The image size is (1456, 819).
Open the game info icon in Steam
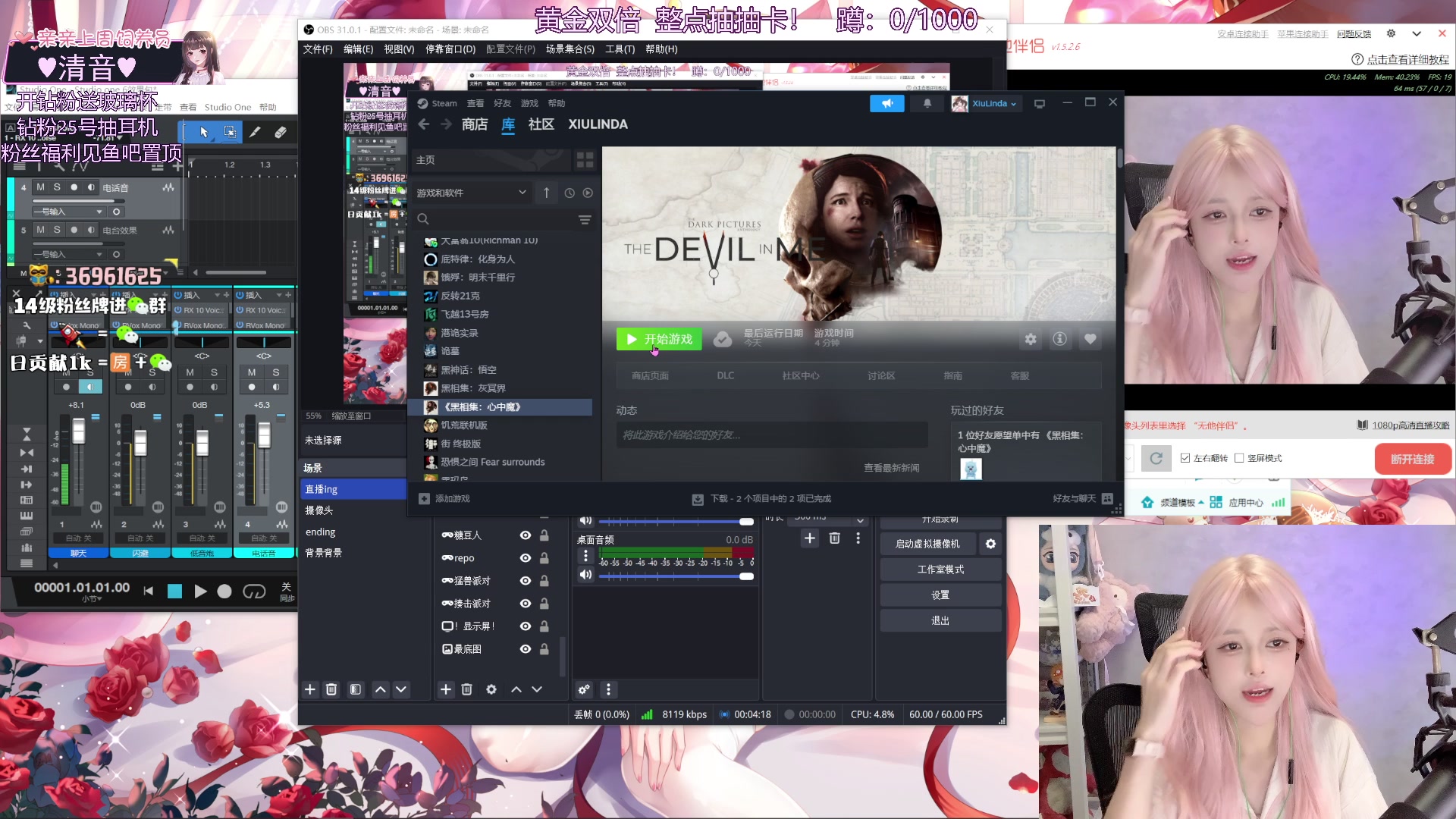[x=1059, y=339]
